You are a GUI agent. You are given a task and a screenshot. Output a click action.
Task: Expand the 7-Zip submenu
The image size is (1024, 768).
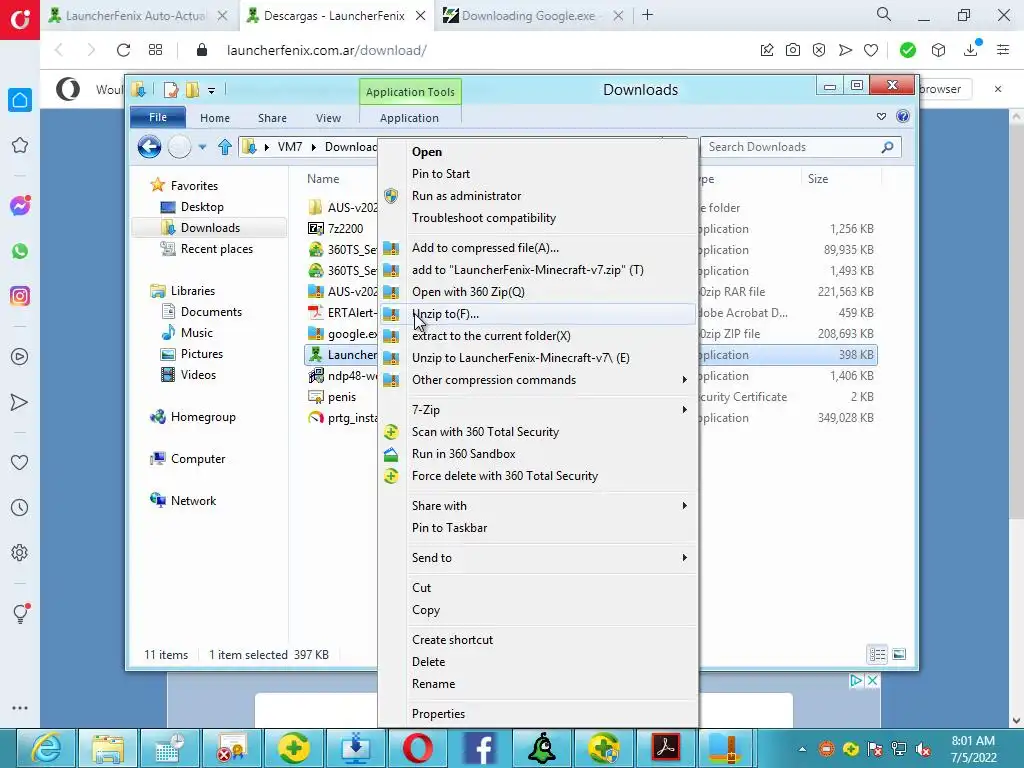[x=537, y=410]
